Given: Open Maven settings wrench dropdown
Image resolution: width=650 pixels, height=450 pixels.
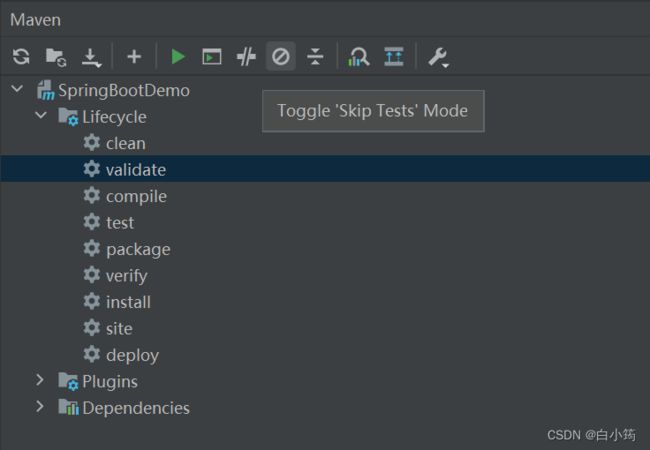Looking at the screenshot, I should (x=439, y=57).
